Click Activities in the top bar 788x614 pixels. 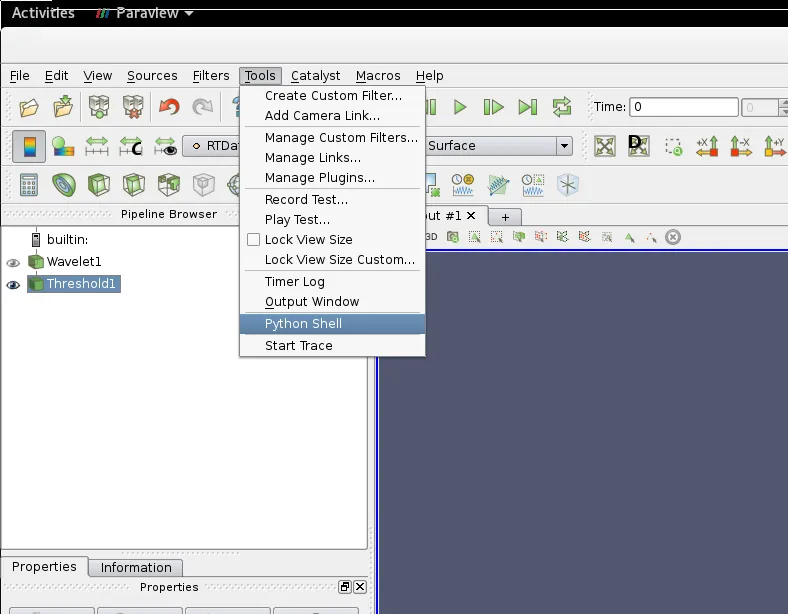[x=43, y=13]
